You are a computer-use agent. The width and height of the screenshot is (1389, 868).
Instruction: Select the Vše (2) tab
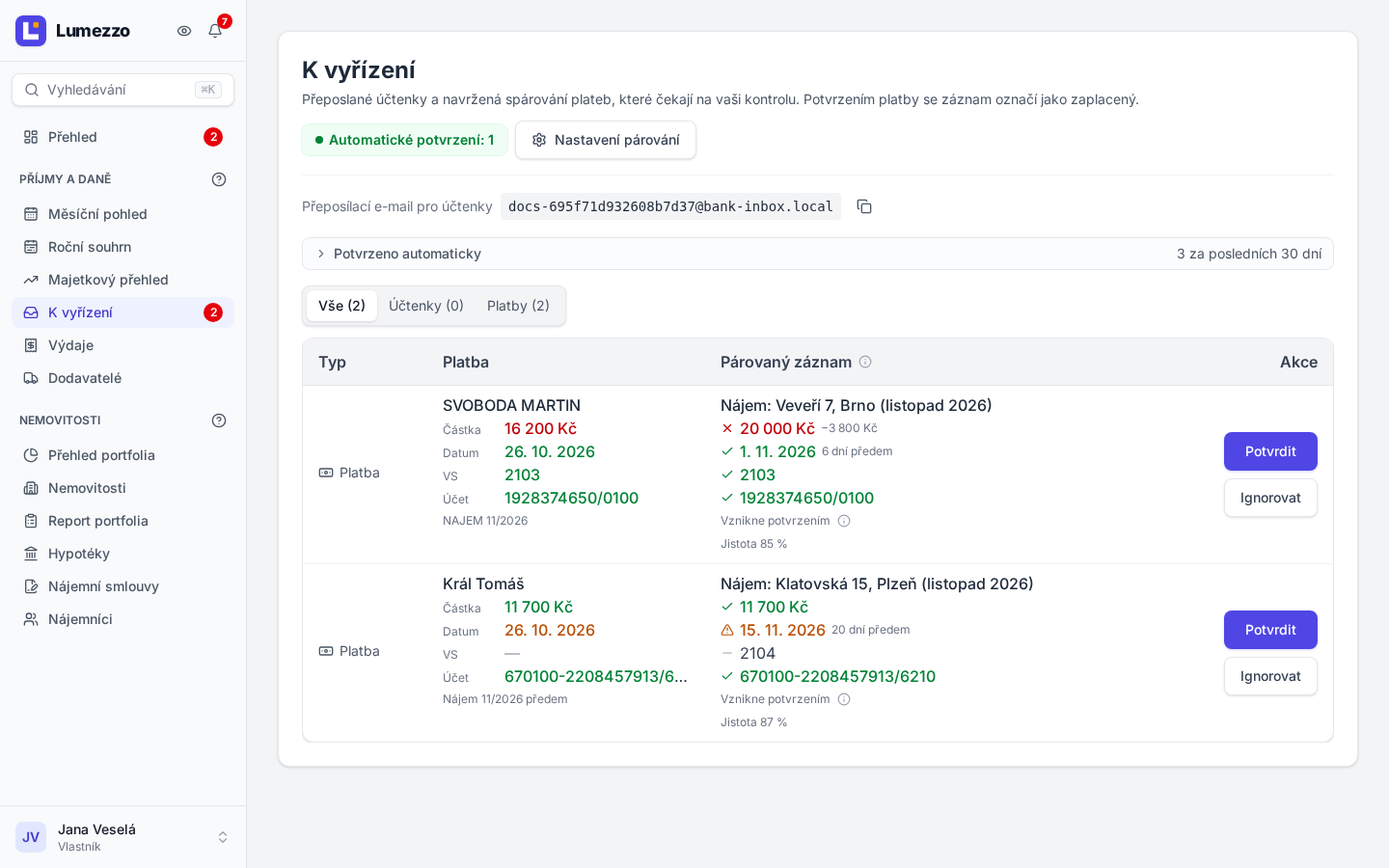pyautogui.click(x=341, y=306)
